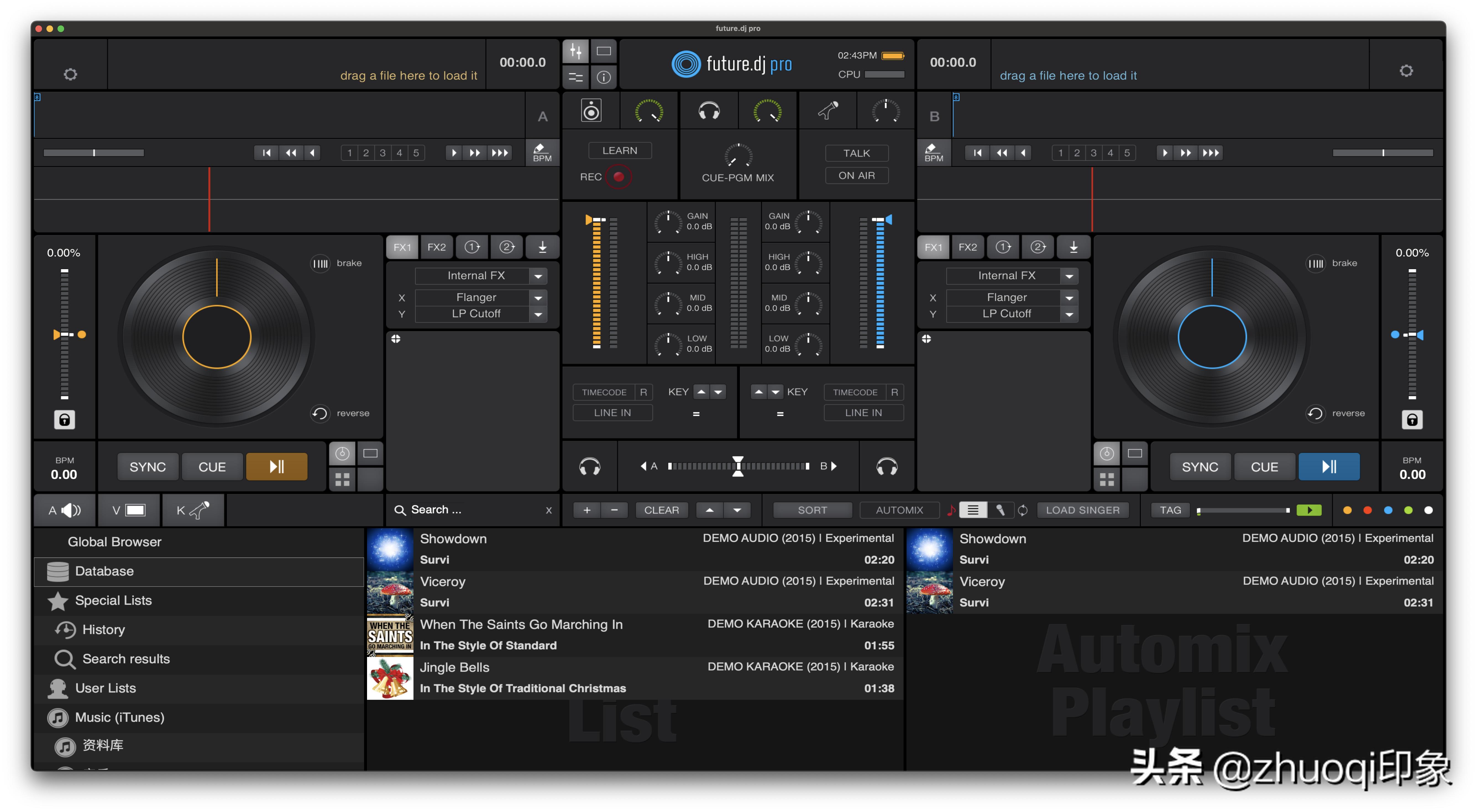The height and width of the screenshot is (812, 1477).
Task: Click deck A tempo lock icon
Action: [x=64, y=420]
